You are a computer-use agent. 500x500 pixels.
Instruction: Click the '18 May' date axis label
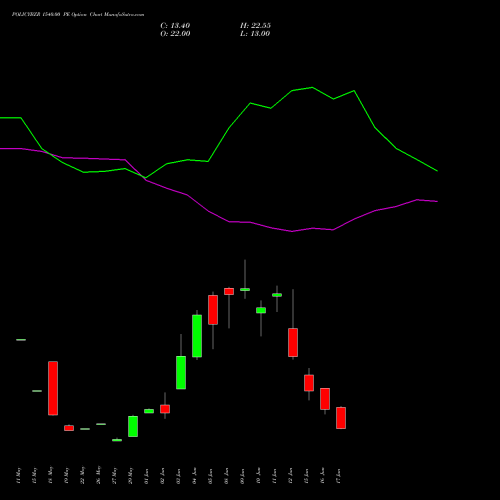(x=50, y=475)
